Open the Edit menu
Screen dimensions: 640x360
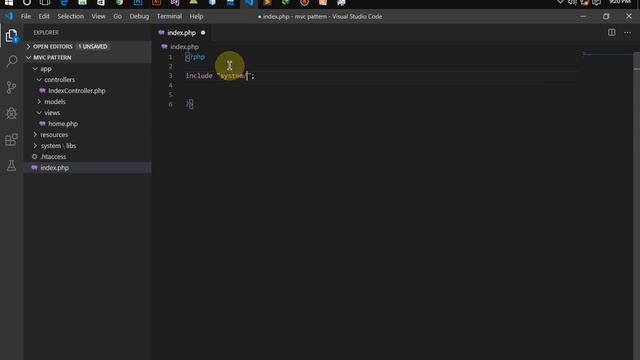(44, 16)
